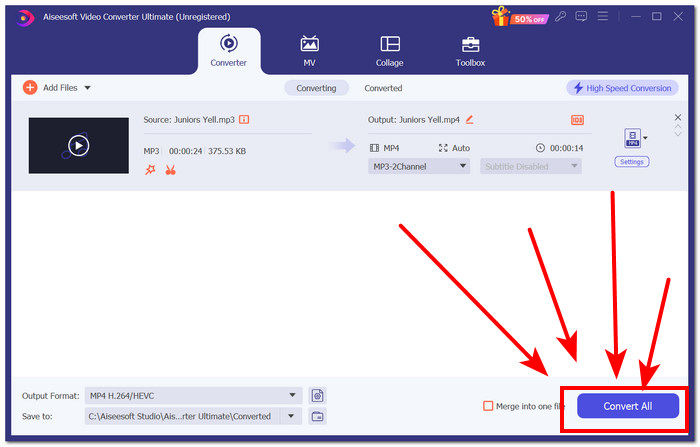Open the cut scissors icon
700x447 pixels.
(x=170, y=170)
